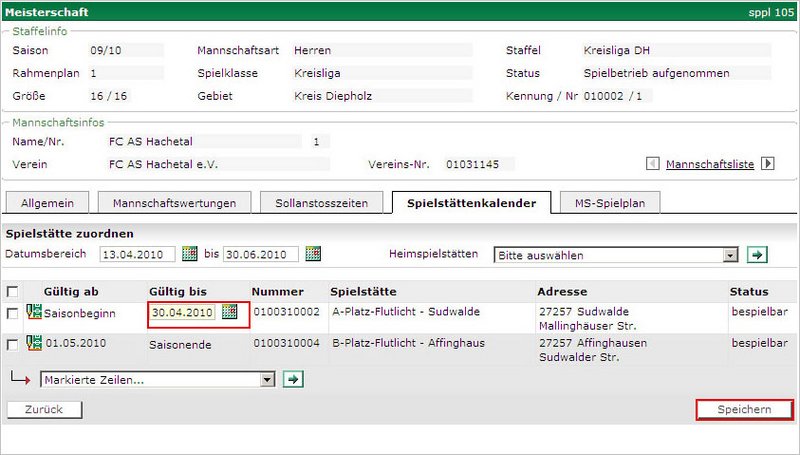Click the Gültig bis date field 30.04.2010
The height and width of the screenshot is (455, 800).
click(182, 313)
